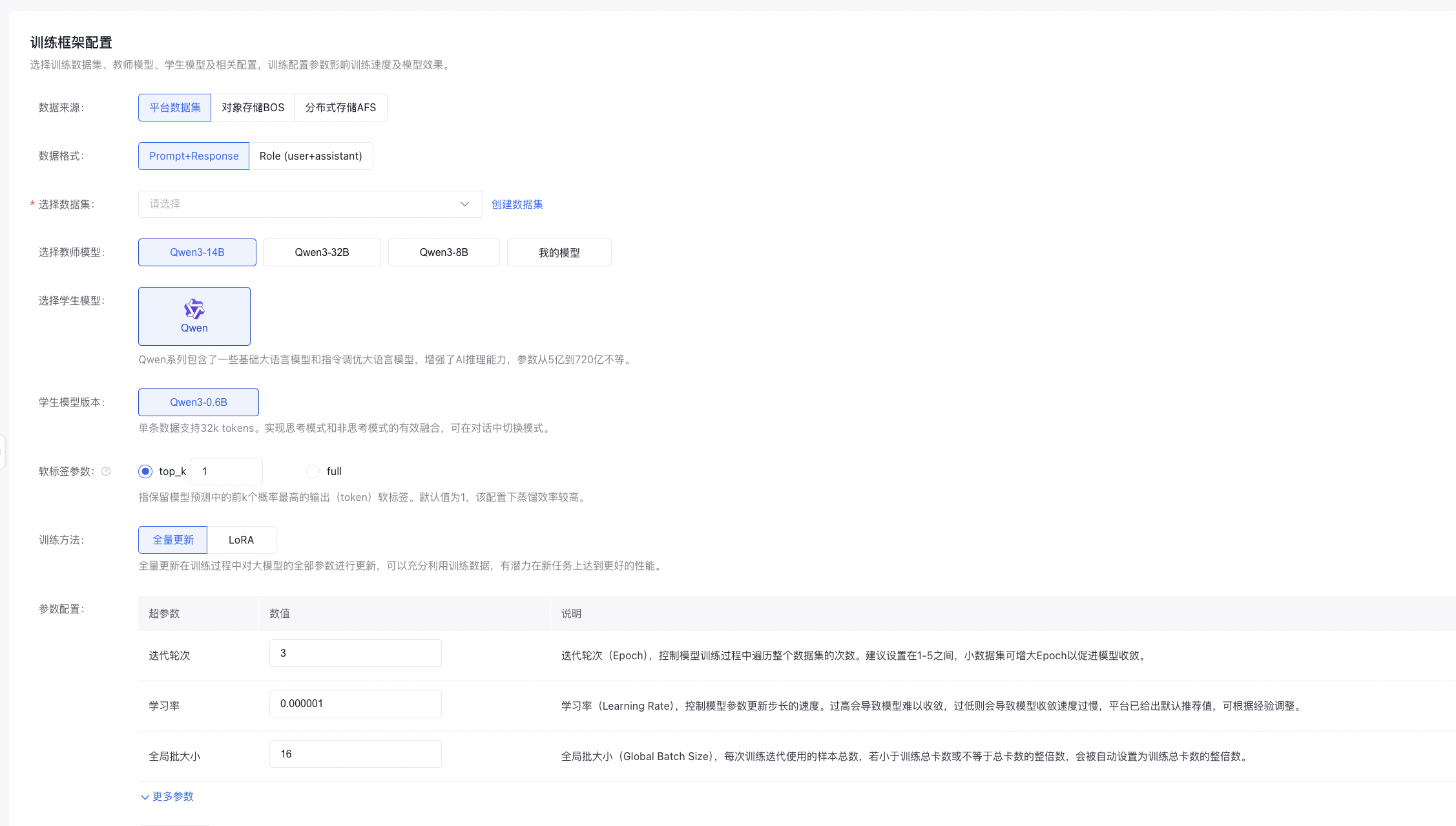Pick Qwen3-32B as teacher model
1456x826 pixels.
pyautogui.click(x=322, y=252)
